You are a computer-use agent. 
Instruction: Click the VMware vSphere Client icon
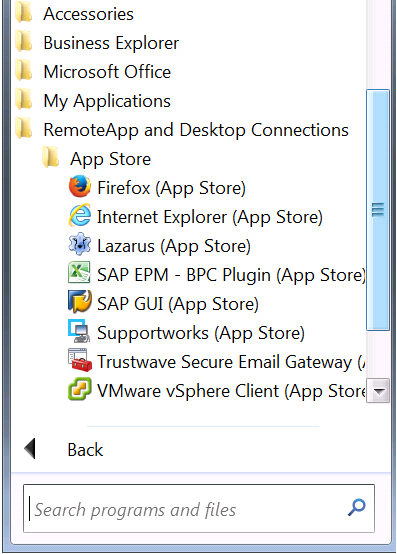click(x=79, y=389)
